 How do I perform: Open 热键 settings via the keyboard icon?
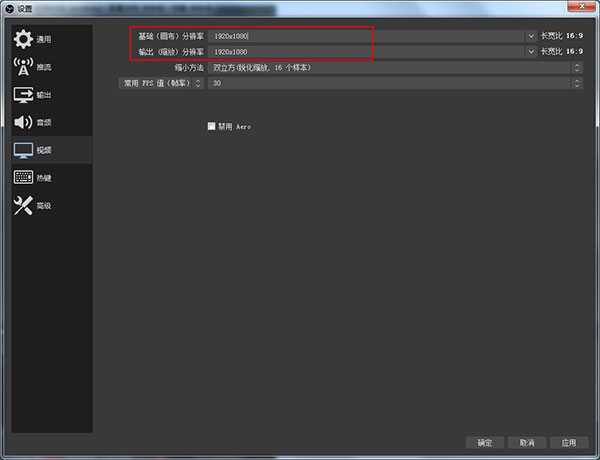click(x=23, y=178)
